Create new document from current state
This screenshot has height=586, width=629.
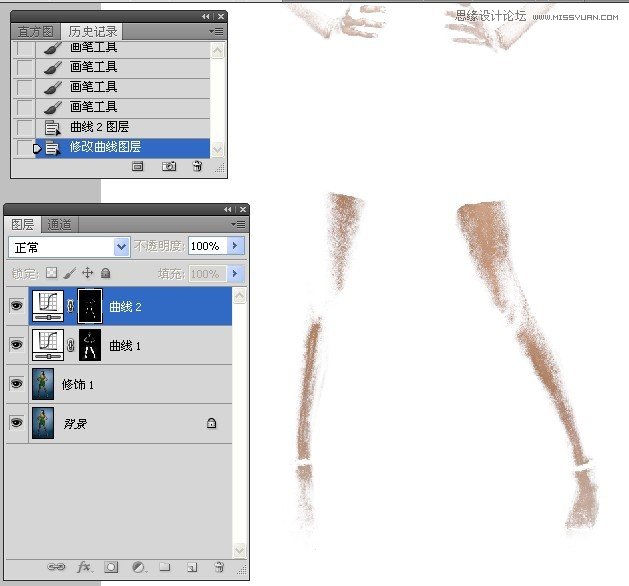[x=138, y=166]
